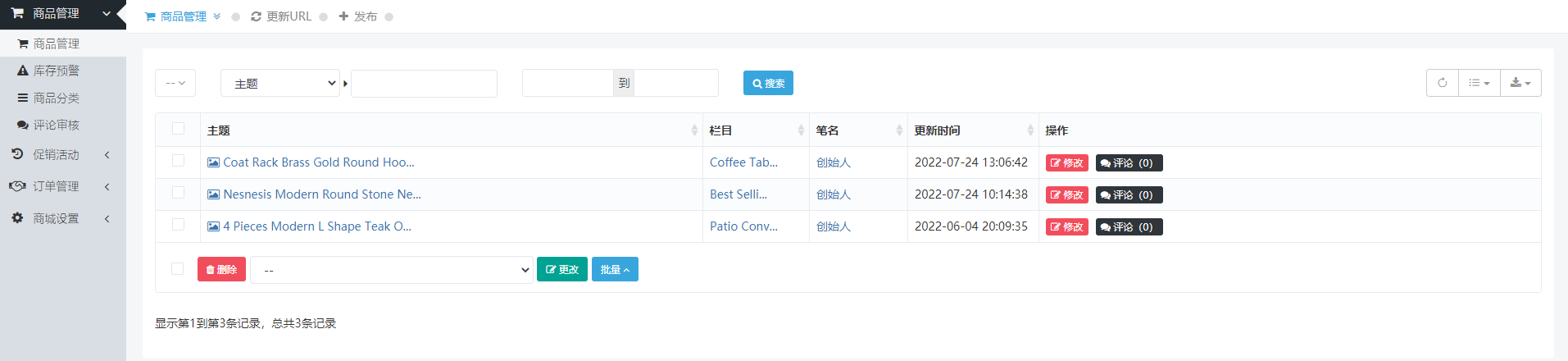Click the 2022-06-04 20:09:35 timestamp
The height and width of the screenshot is (361, 1568).
[x=971, y=226]
